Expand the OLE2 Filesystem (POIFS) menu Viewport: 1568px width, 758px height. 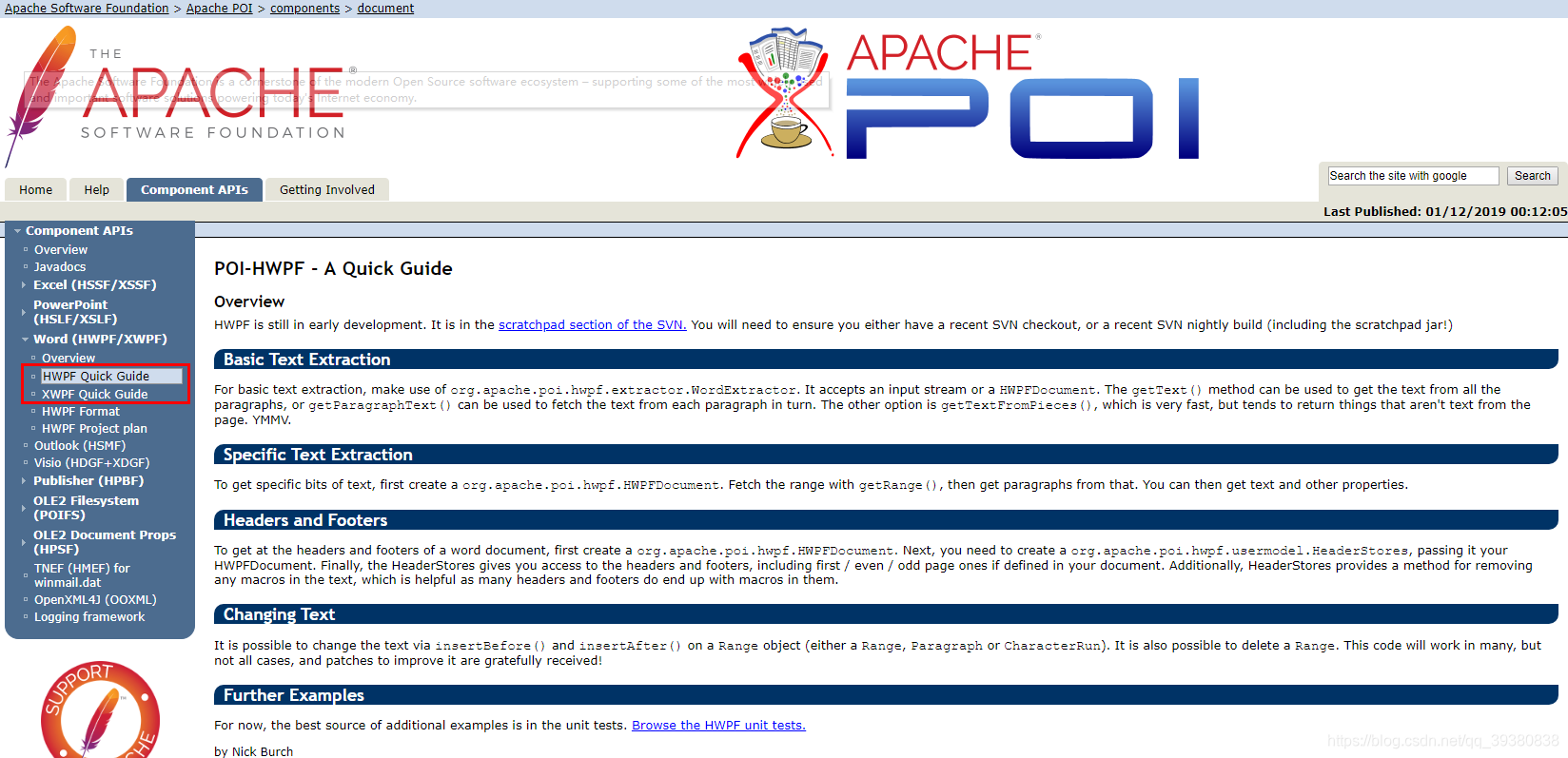[x=86, y=508]
